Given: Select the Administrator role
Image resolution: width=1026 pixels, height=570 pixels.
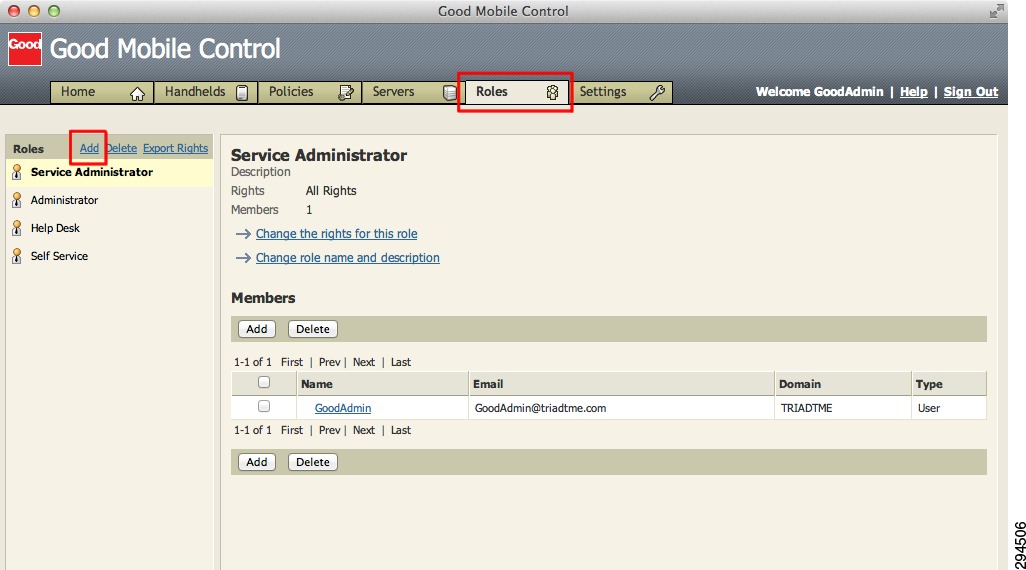Looking at the screenshot, I should pos(110,200).
